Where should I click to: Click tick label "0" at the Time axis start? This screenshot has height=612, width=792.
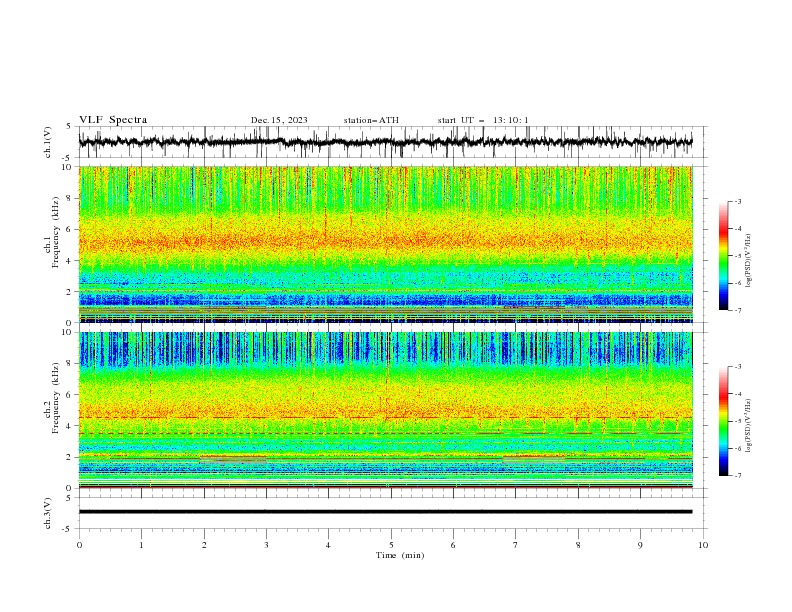pyautogui.click(x=79, y=545)
